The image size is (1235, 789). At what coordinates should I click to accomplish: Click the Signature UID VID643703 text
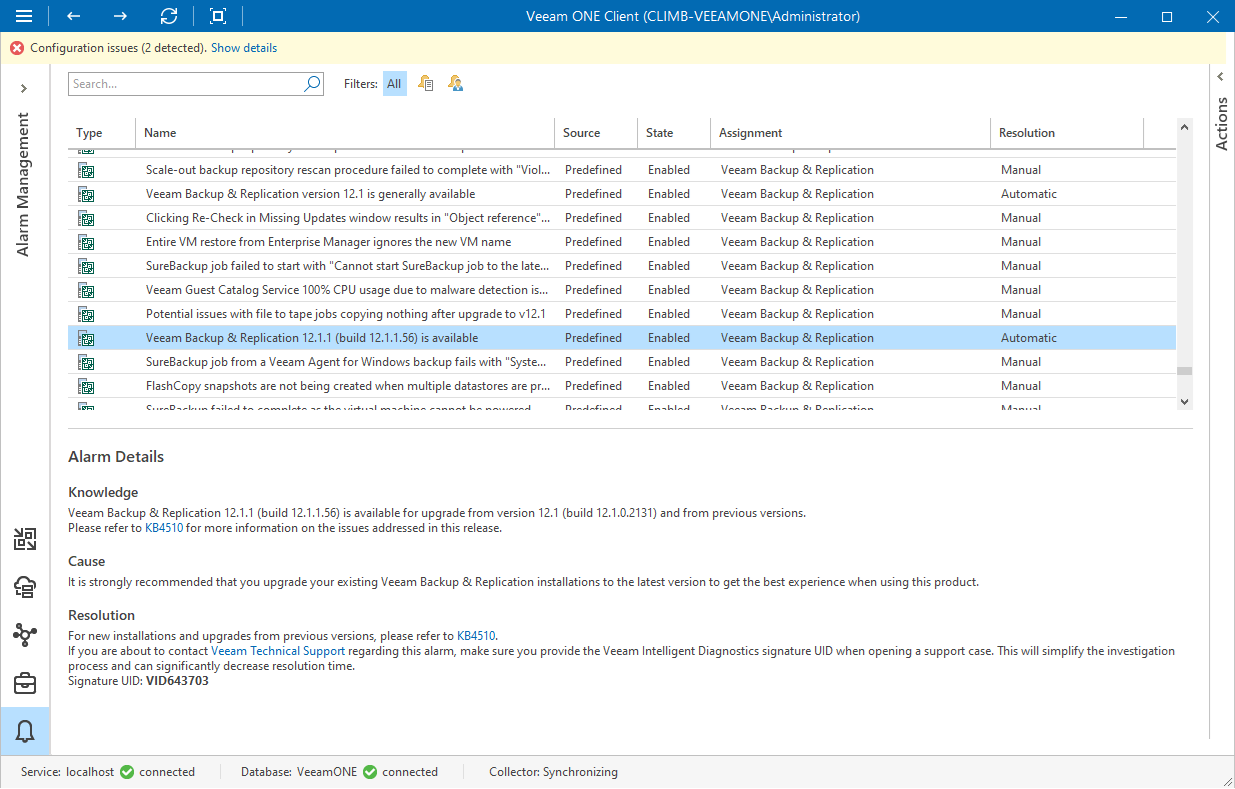click(x=138, y=681)
